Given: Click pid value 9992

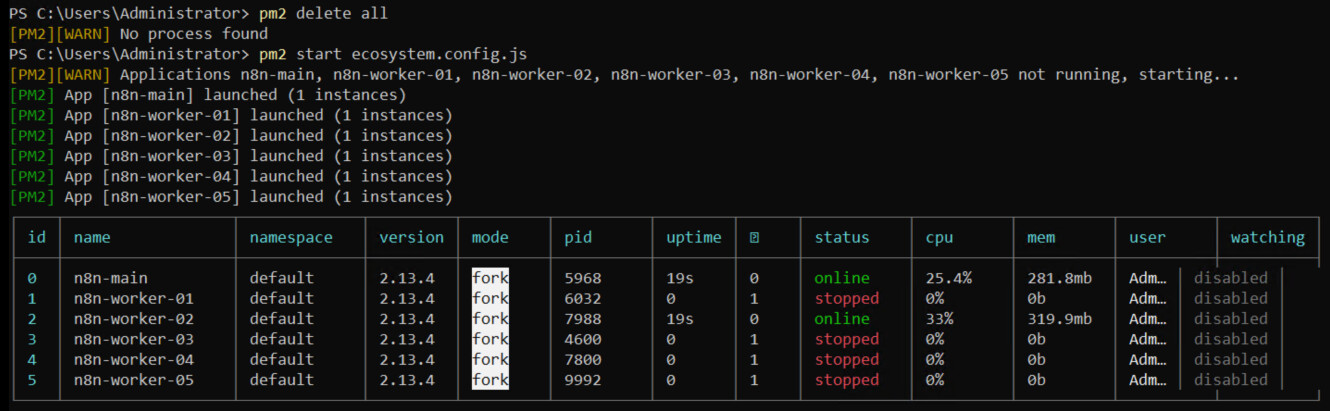Looking at the screenshot, I should (x=583, y=380).
